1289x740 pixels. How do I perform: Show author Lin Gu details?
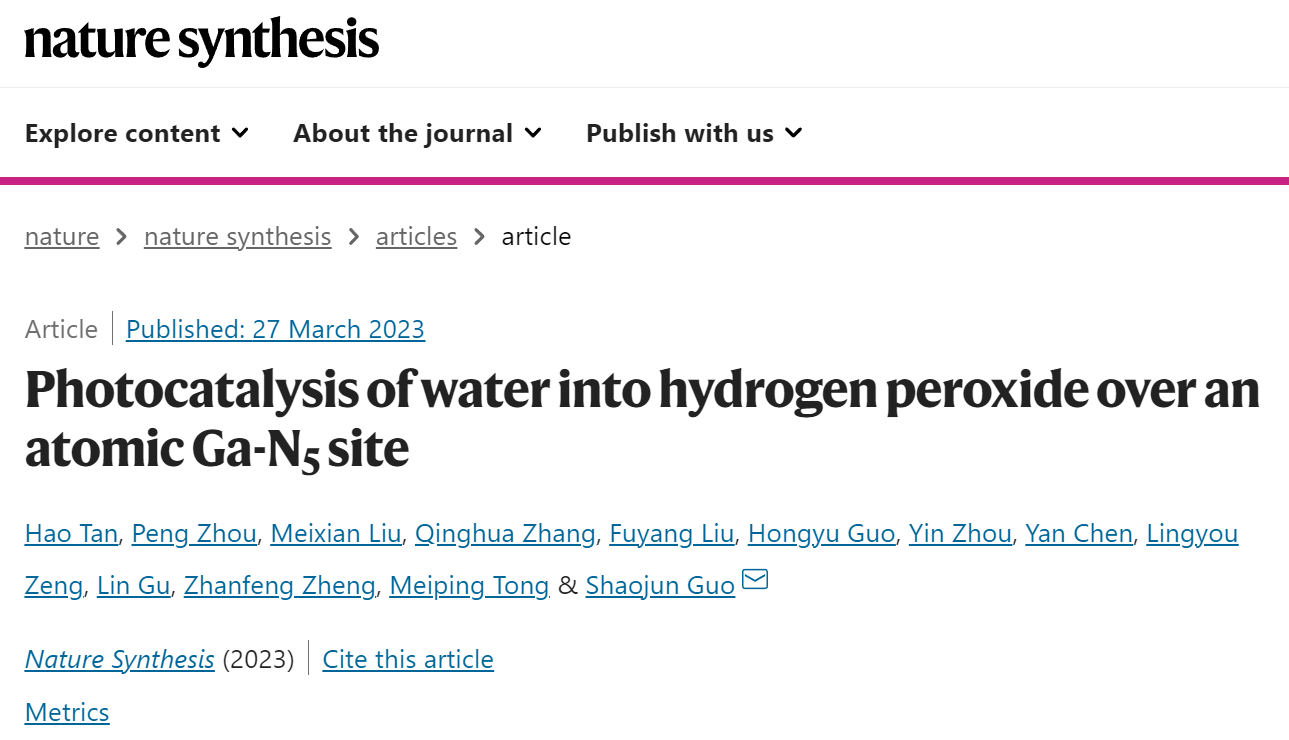tap(134, 585)
